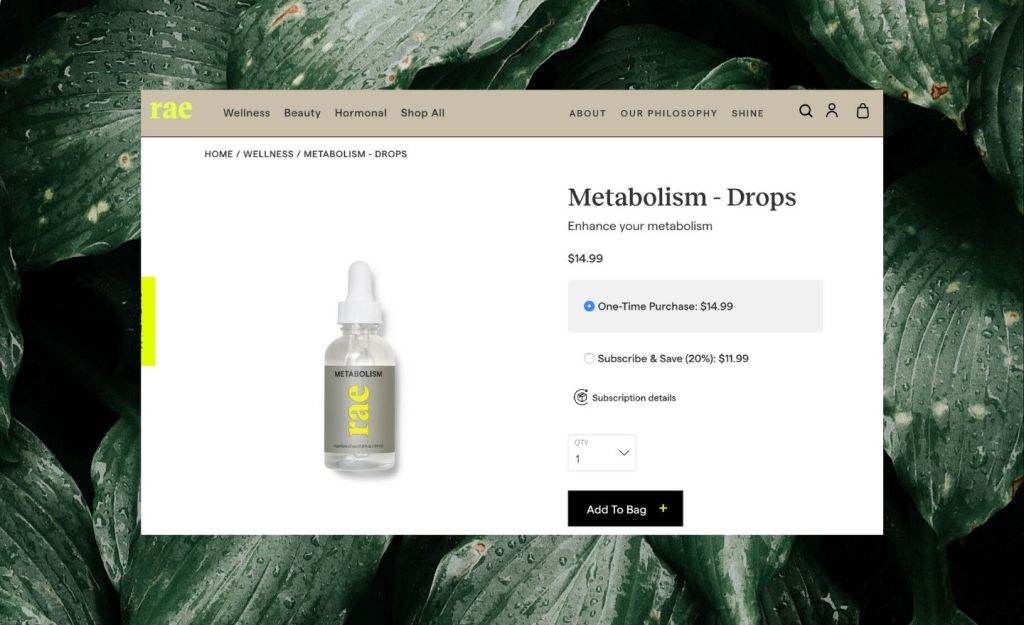Click the quantity dropdown chevron arrow
The image size is (1024, 625).
pos(624,453)
